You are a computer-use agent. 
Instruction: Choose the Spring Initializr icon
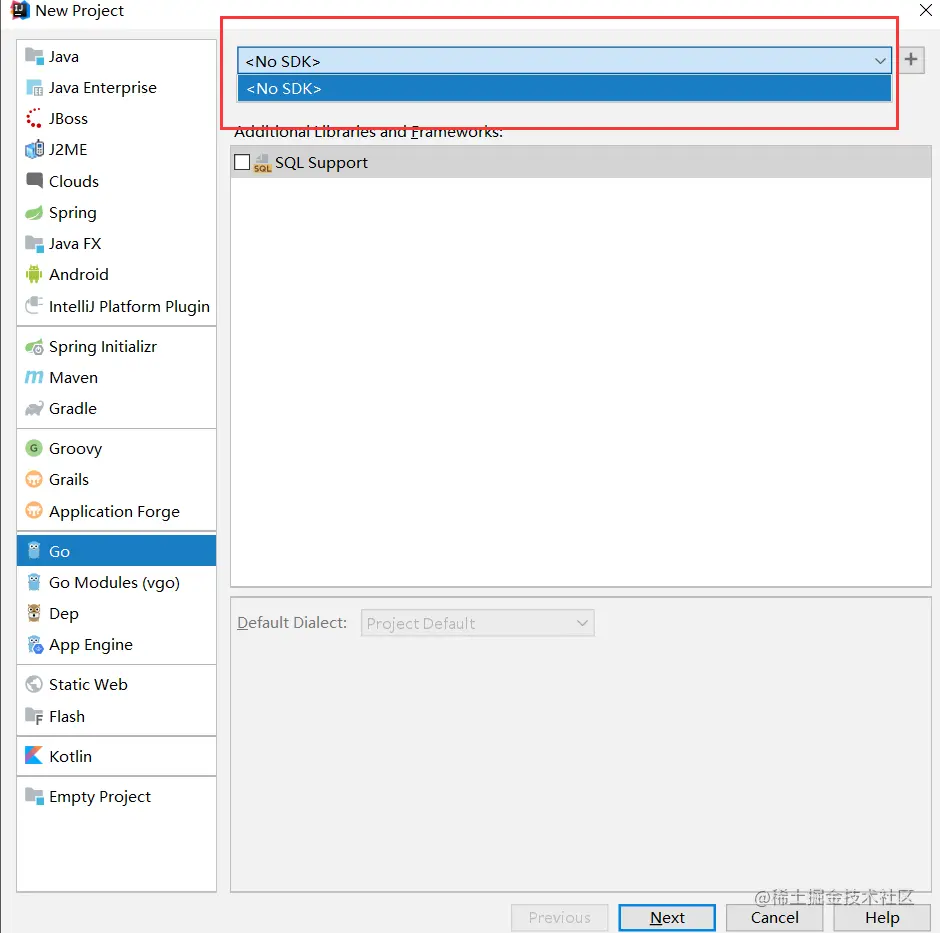tap(34, 347)
